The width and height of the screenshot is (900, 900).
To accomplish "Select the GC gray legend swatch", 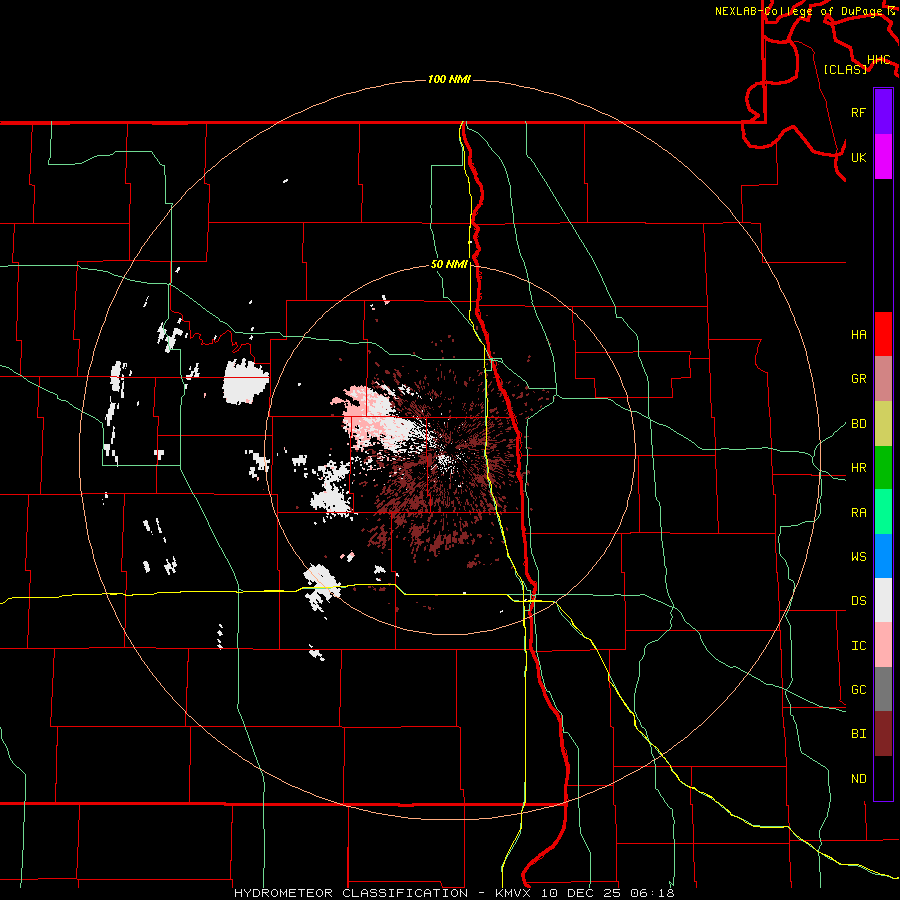I will coord(883,689).
